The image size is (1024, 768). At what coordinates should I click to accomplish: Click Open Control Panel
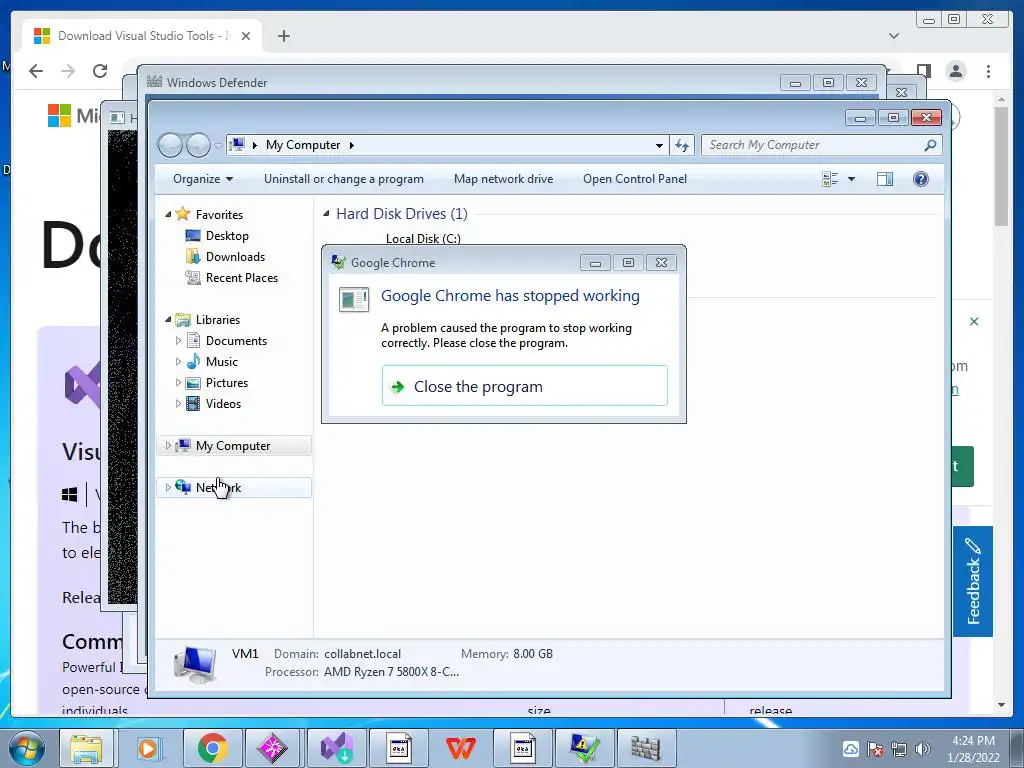[635, 179]
